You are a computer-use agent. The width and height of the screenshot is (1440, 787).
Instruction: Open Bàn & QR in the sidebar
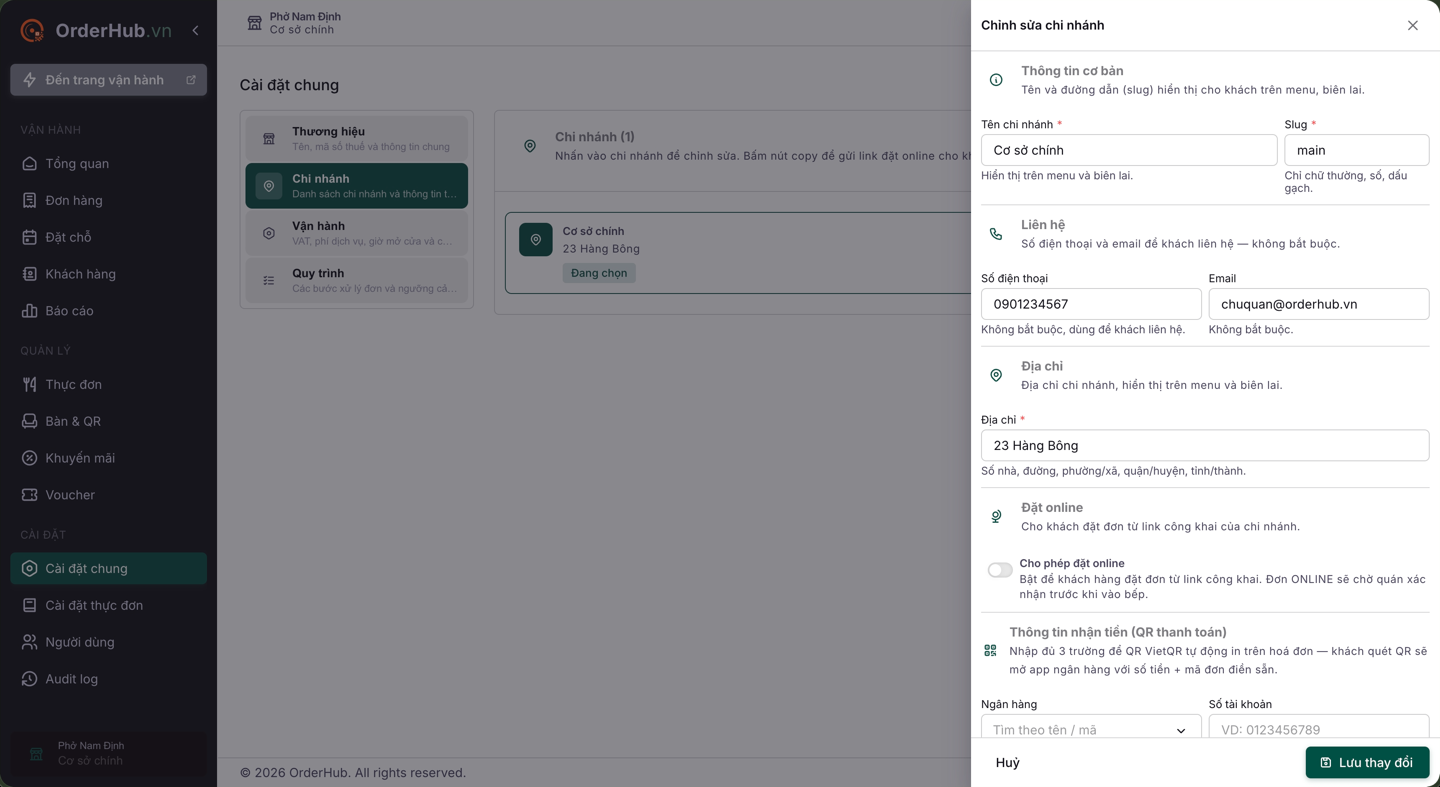tap(108, 422)
